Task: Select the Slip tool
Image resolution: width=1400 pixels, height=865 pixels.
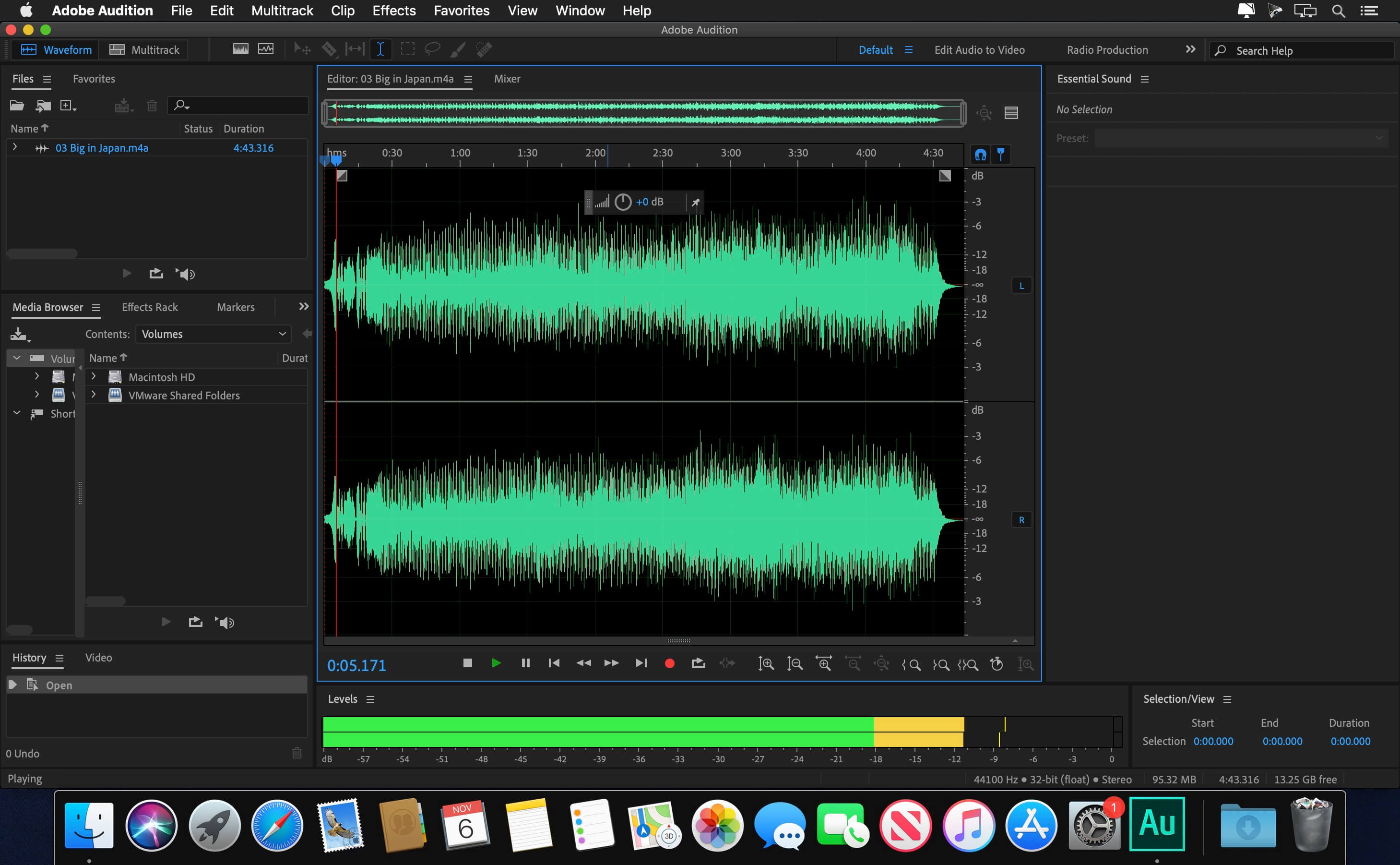Action: 355,50
